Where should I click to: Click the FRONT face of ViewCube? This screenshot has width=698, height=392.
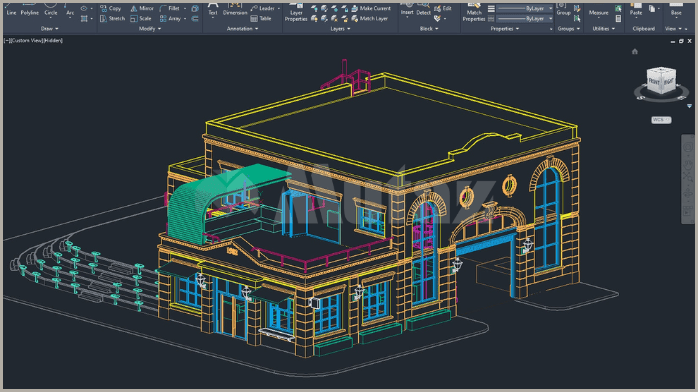(654, 82)
